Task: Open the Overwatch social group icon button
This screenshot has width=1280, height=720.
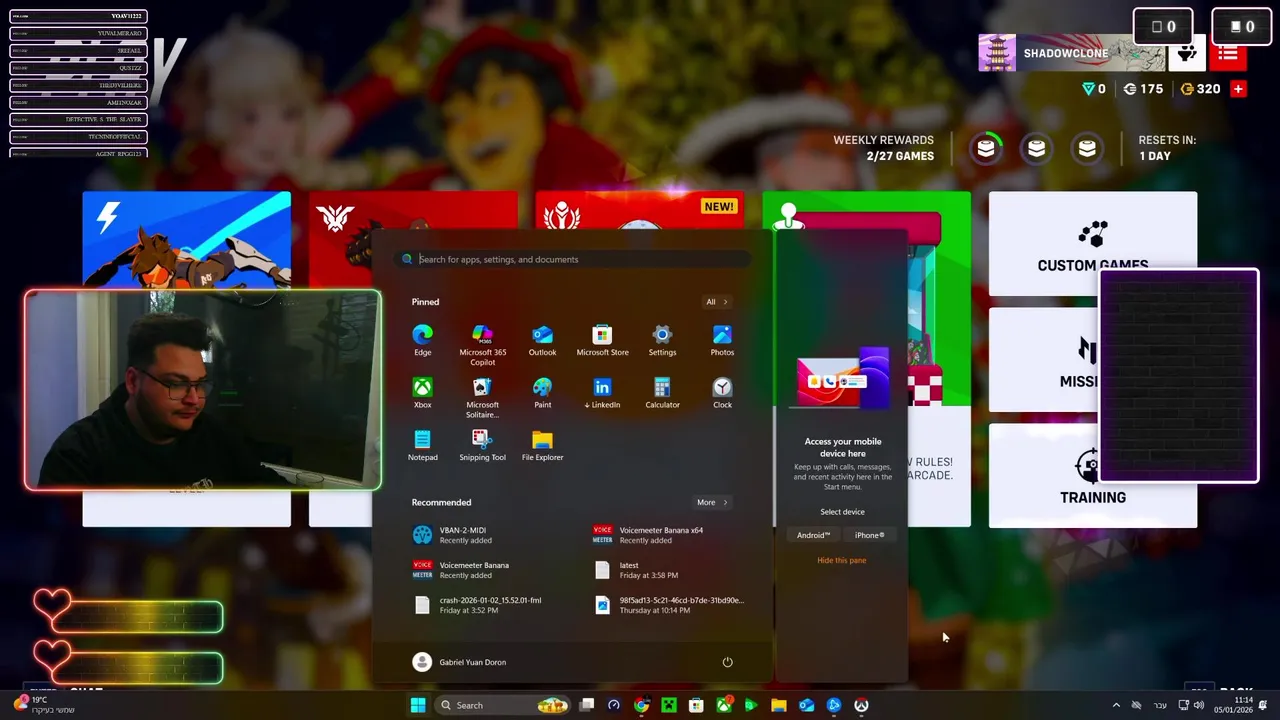Action: (x=1187, y=53)
